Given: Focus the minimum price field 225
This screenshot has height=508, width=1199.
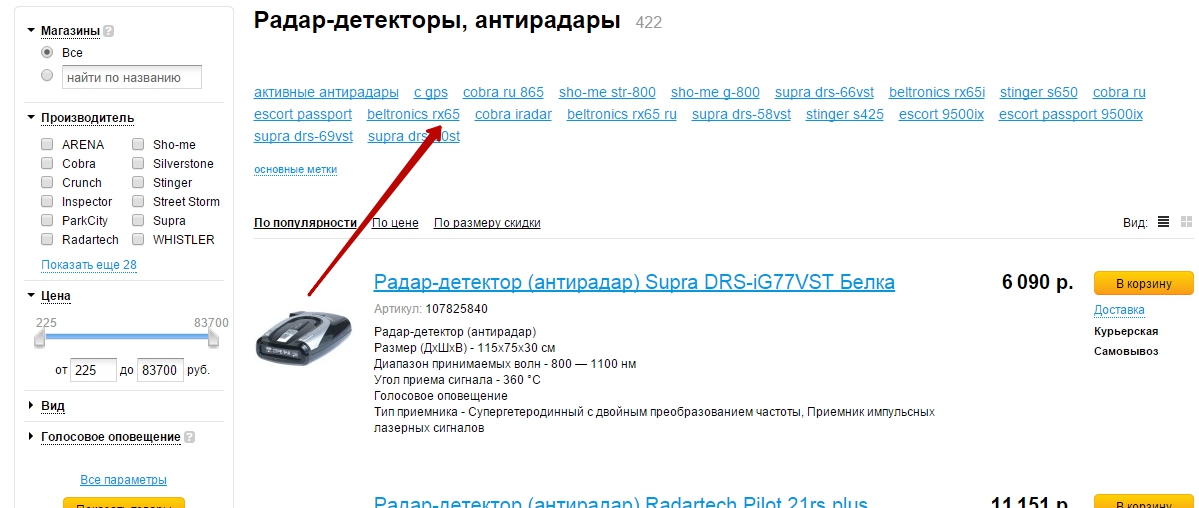Looking at the screenshot, I should coord(93,370).
